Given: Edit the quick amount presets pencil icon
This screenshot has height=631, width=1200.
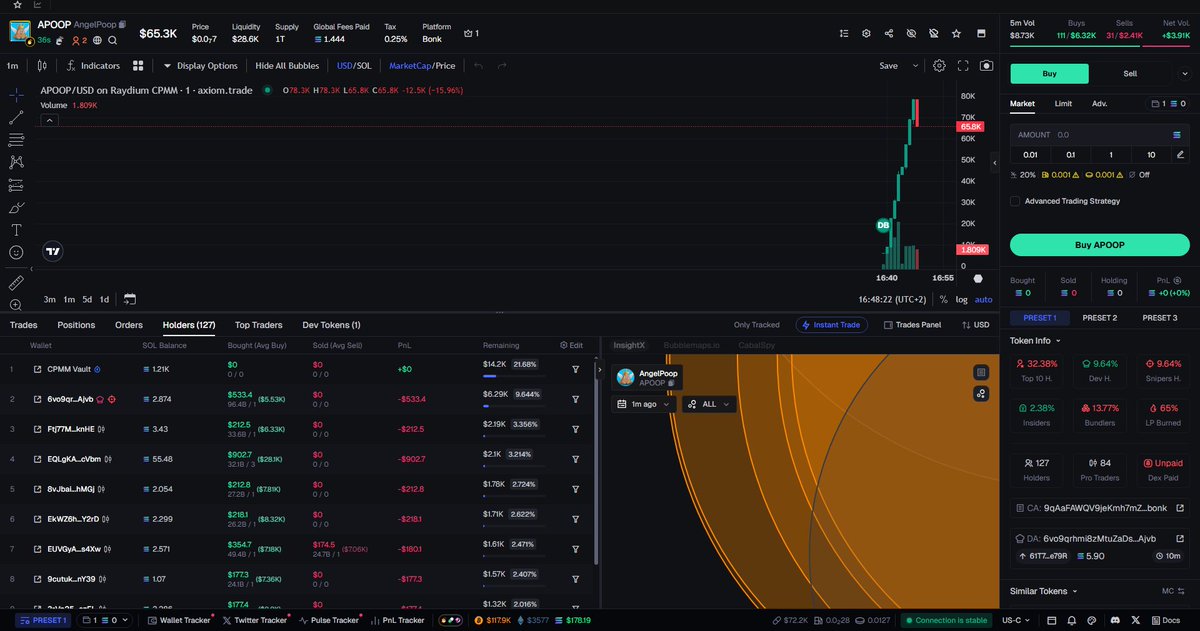Looking at the screenshot, I should 1180,155.
